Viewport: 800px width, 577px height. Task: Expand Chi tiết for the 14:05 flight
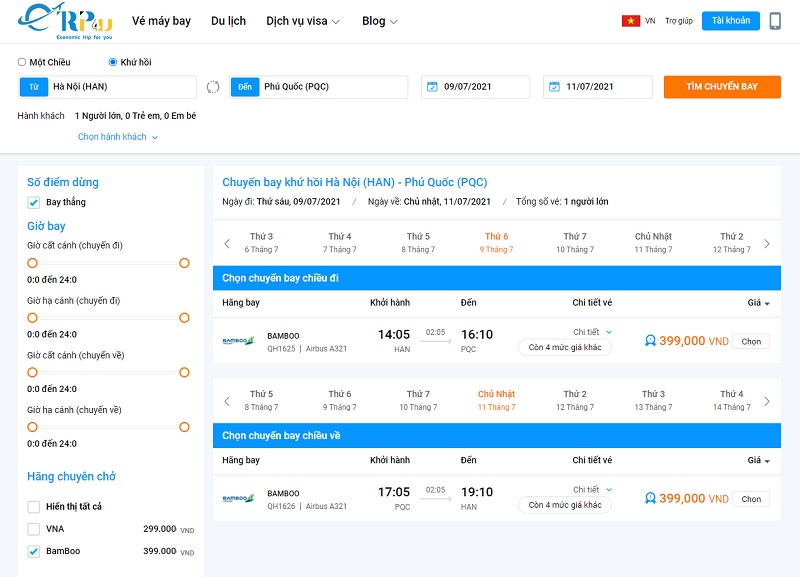pyautogui.click(x=592, y=332)
